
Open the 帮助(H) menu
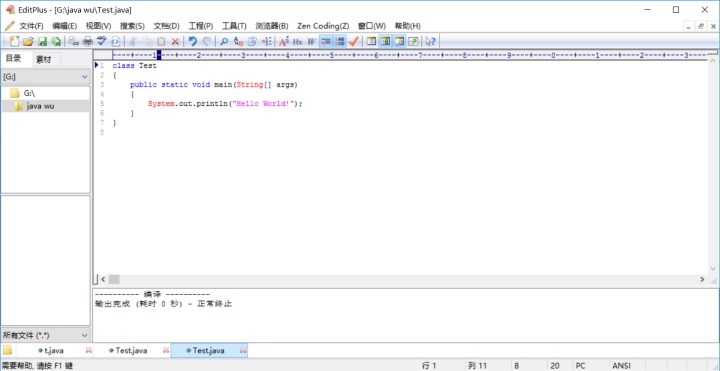(x=408, y=26)
